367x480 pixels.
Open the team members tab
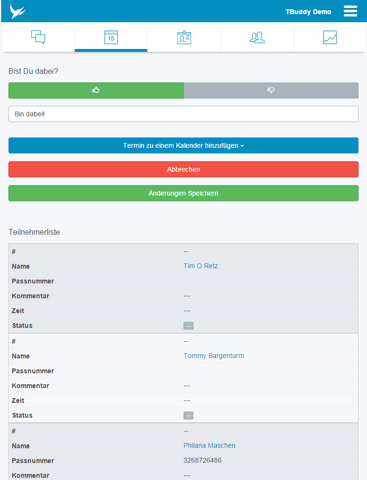257,37
